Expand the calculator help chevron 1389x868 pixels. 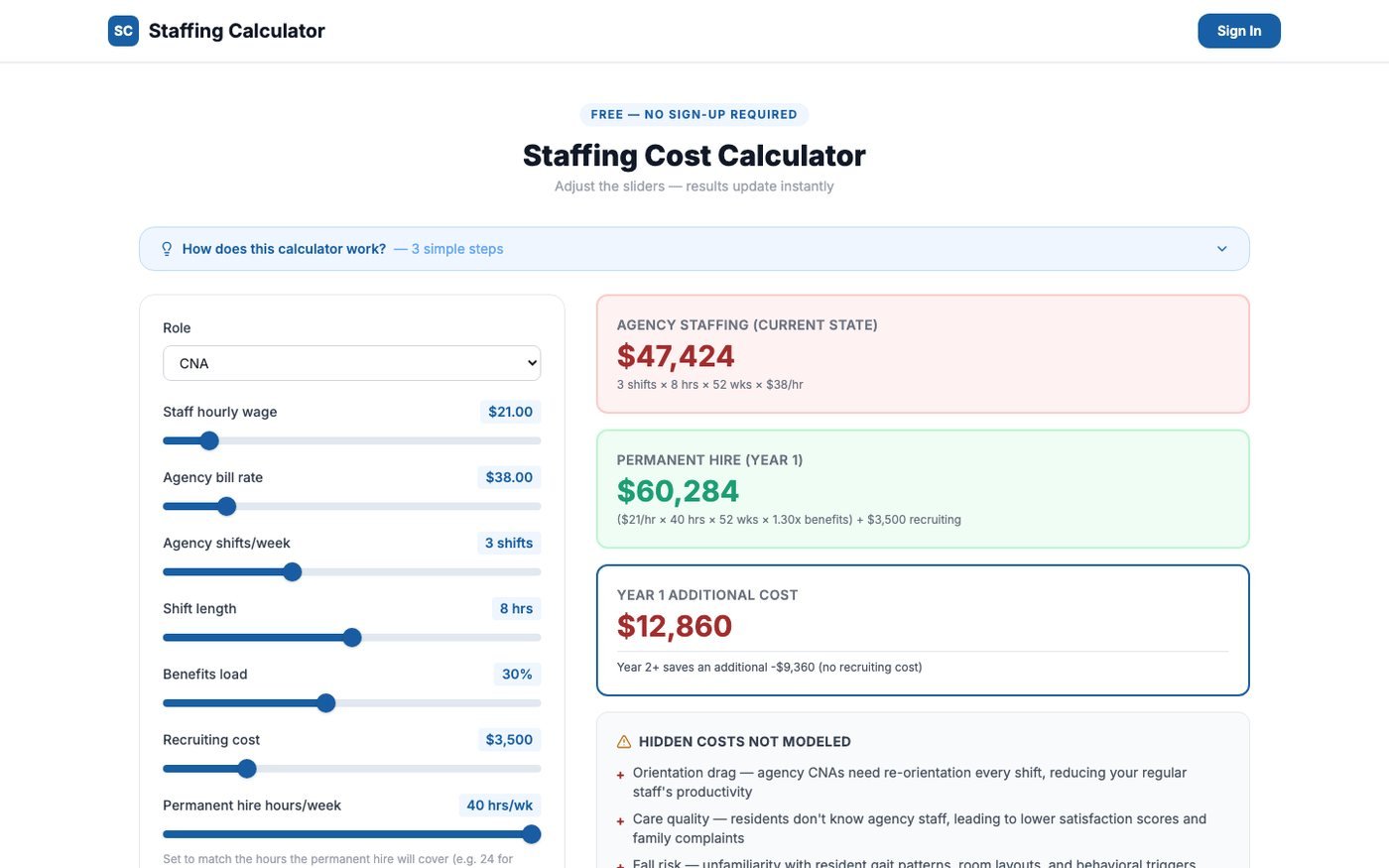click(x=1222, y=249)
